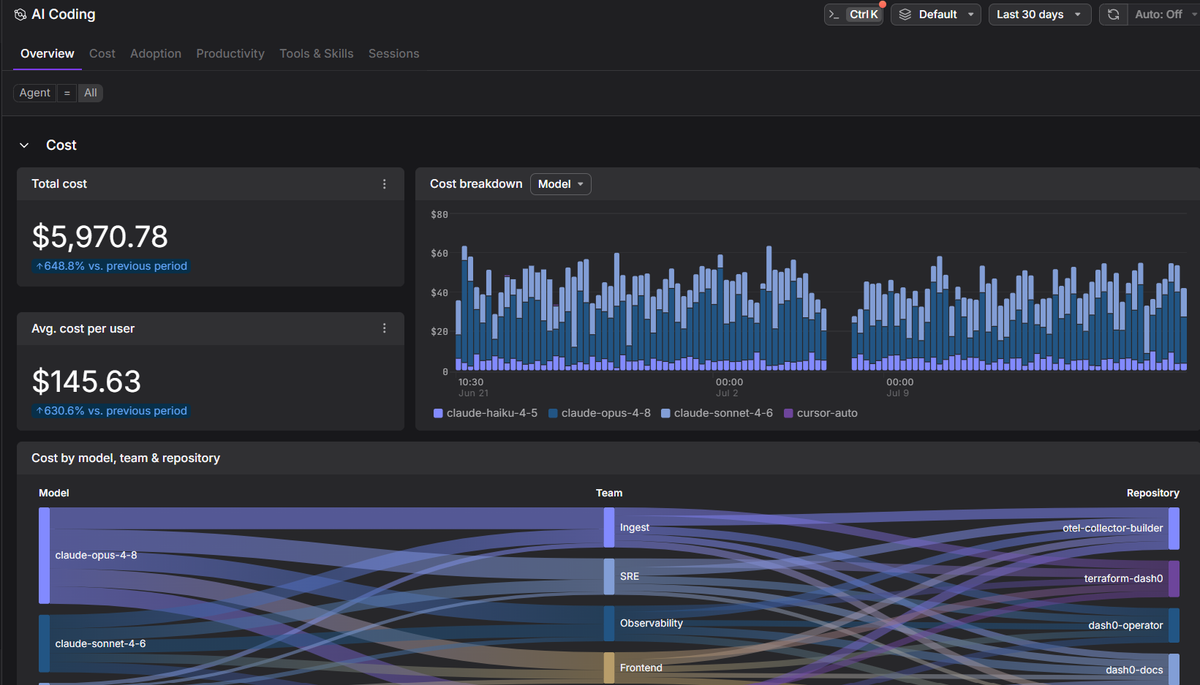Select the claude-sonnet-4-6 model node
The image size is (1200, 685).
tap(44, 643)
